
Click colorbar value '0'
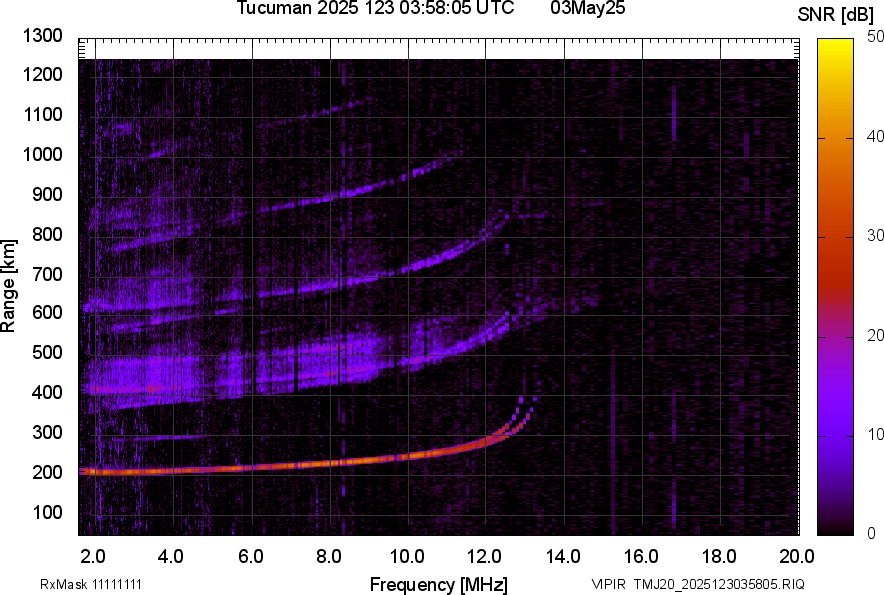[872, 533]
